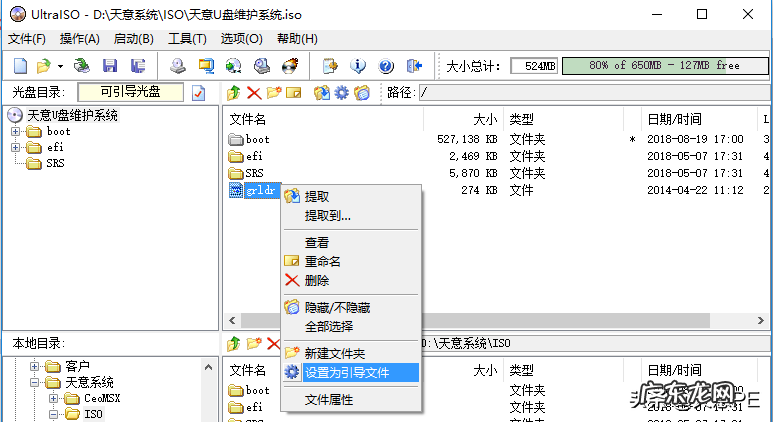773x422 pixels.
Task: Click the Compress ISO disc icon
Action: (234, 66)
